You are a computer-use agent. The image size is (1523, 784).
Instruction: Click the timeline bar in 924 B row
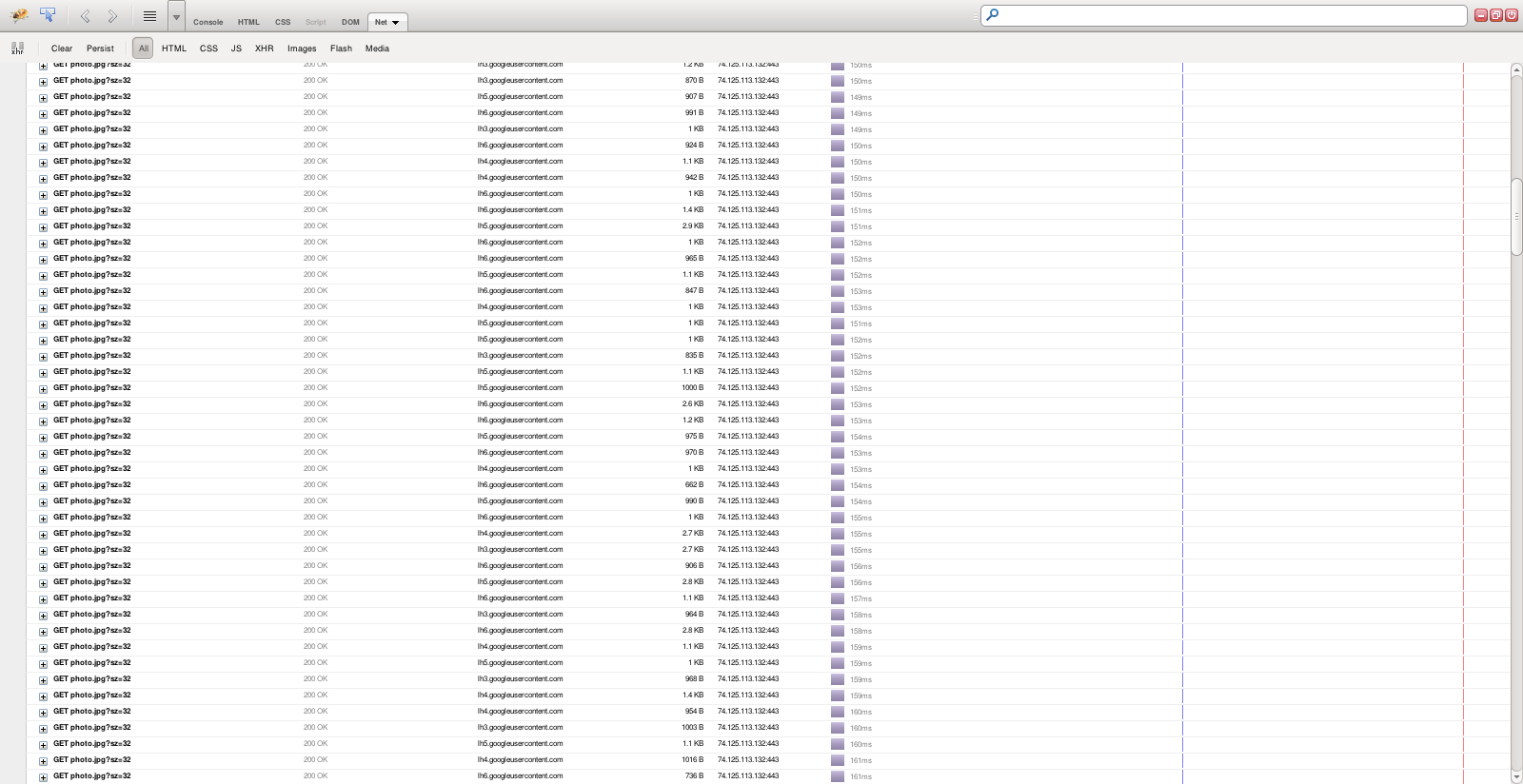838,146
